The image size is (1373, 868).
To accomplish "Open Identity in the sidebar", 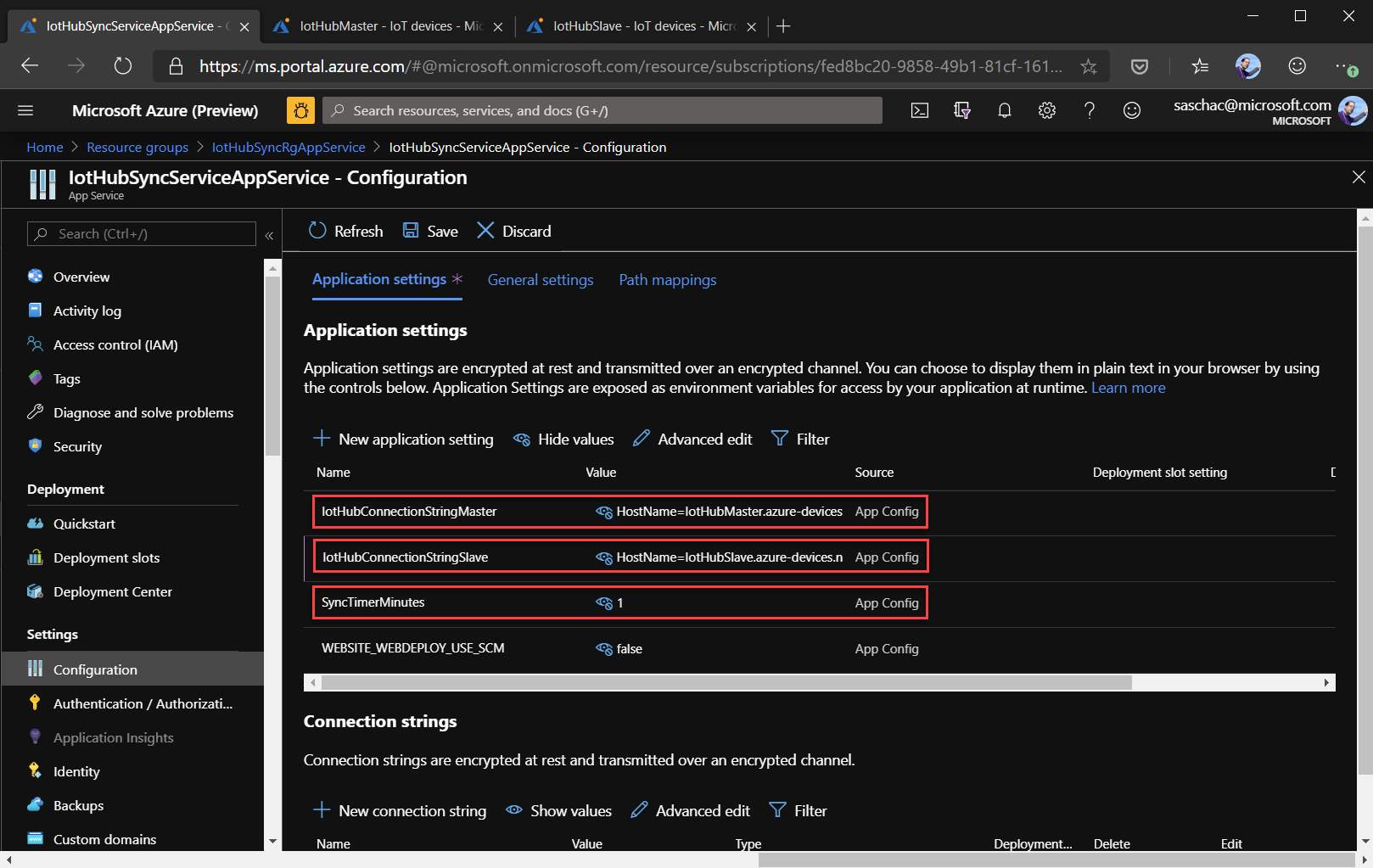I will 76,771.
